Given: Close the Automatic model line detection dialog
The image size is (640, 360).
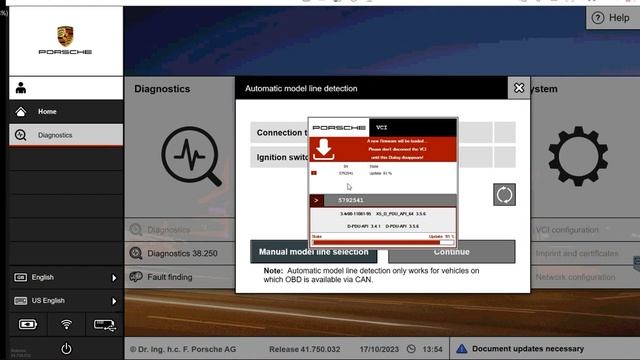Looking at the screenshot, I should [x=519, y=88].
